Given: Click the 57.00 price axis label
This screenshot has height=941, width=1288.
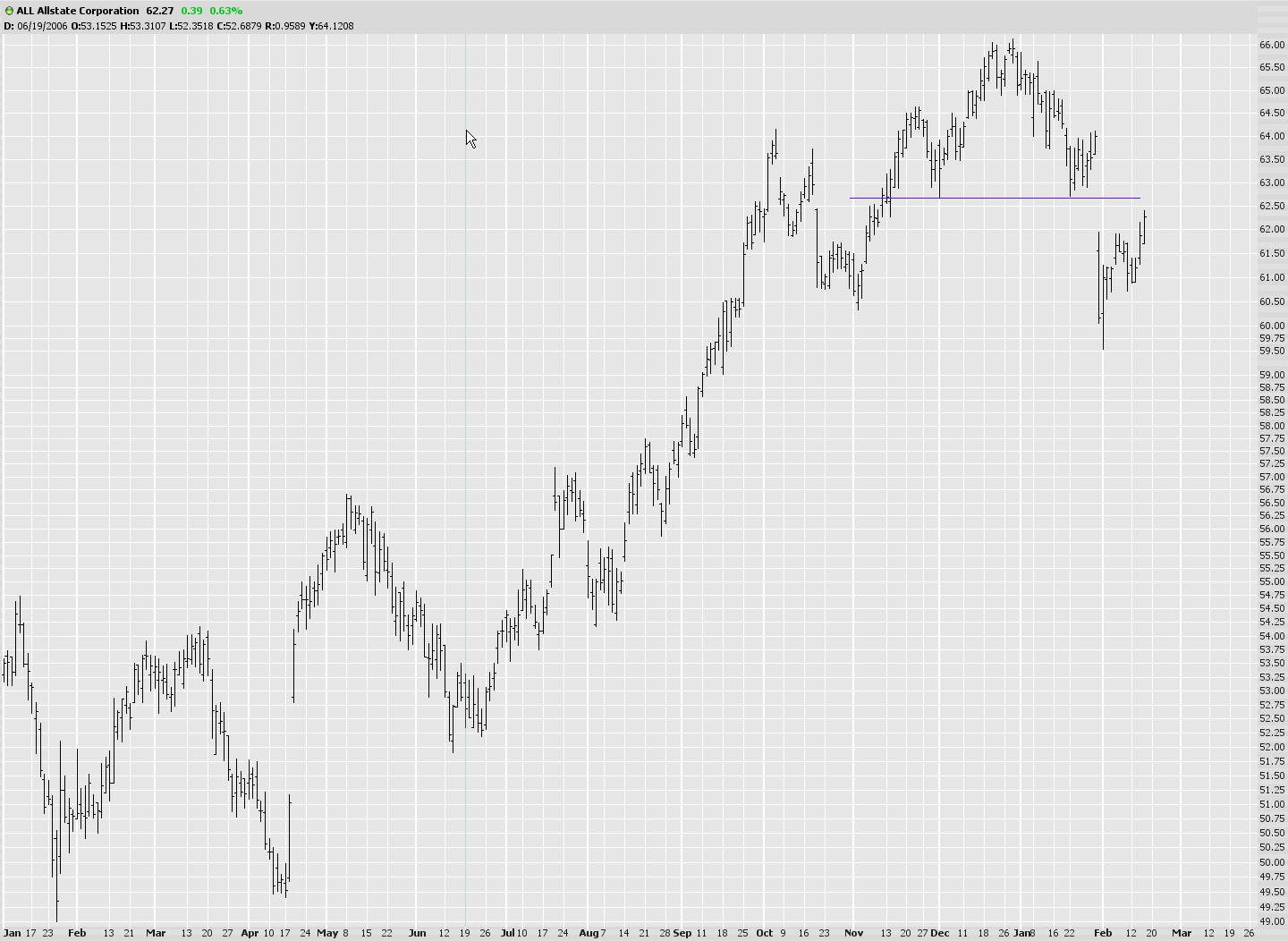Looking at the screenshot, I should point(1272,477).
